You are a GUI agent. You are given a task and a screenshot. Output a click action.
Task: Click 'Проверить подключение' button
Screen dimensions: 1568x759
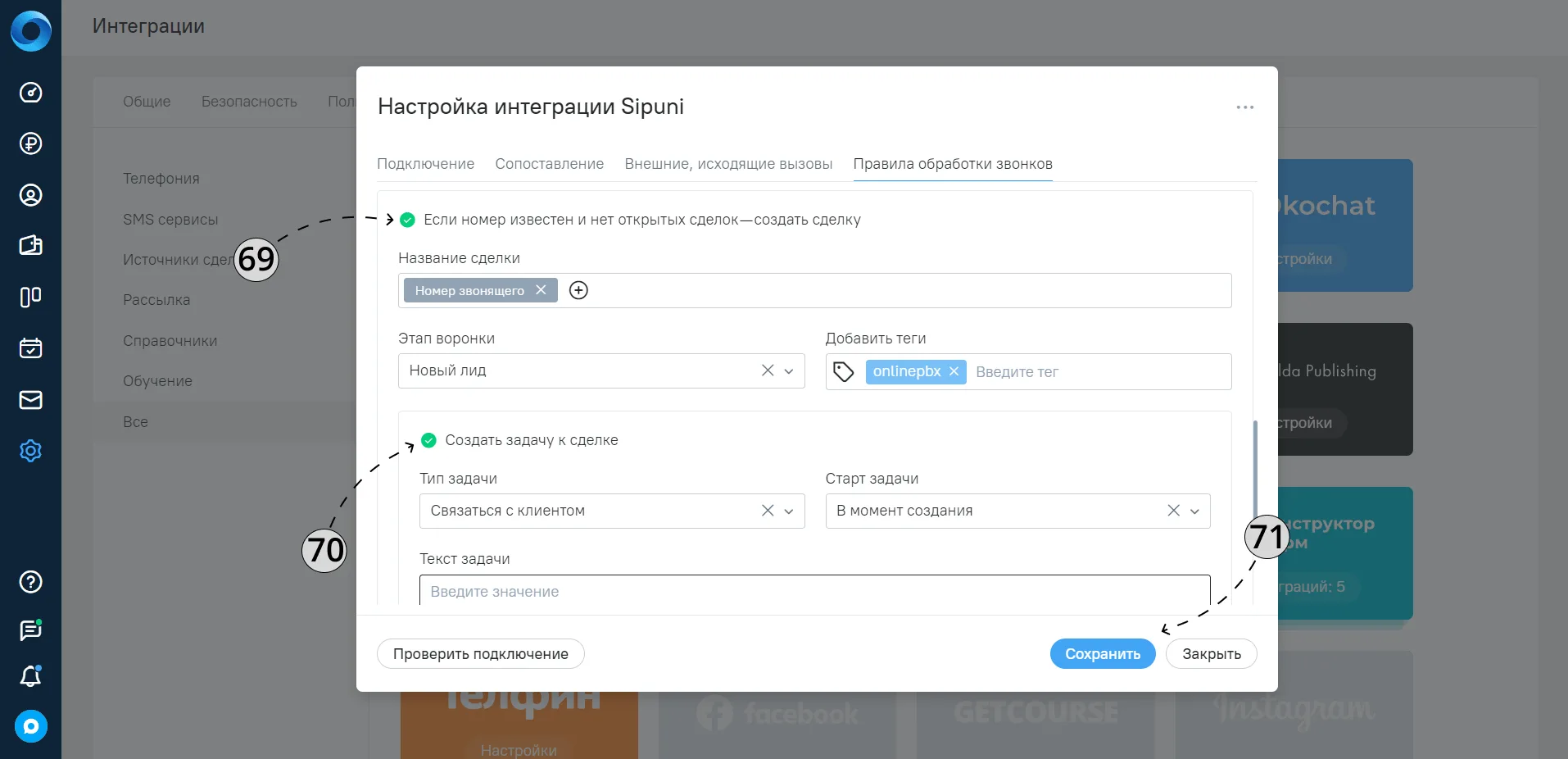(481, 654)
